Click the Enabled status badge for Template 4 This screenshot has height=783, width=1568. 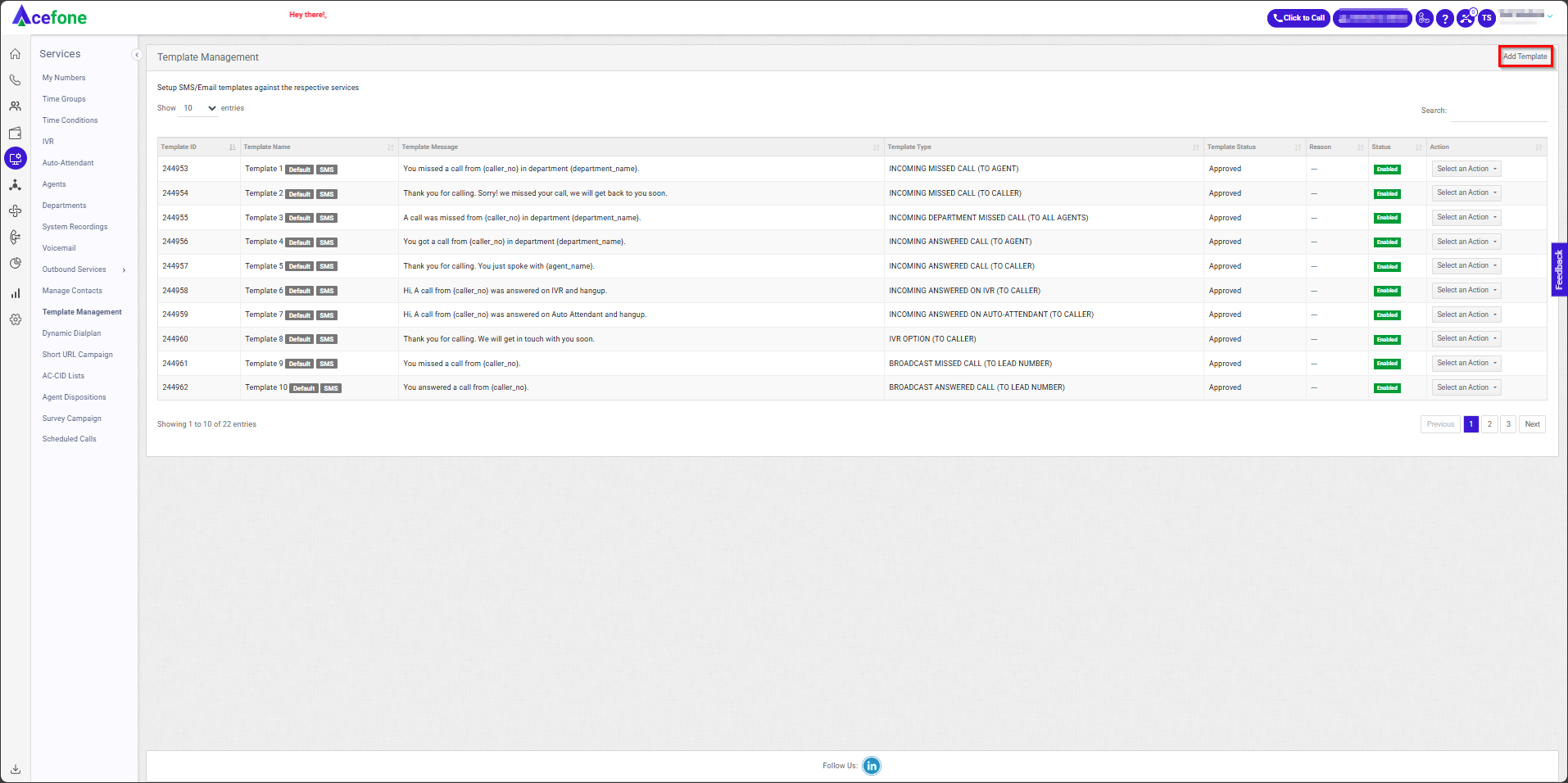click(x=1387, y=242)
